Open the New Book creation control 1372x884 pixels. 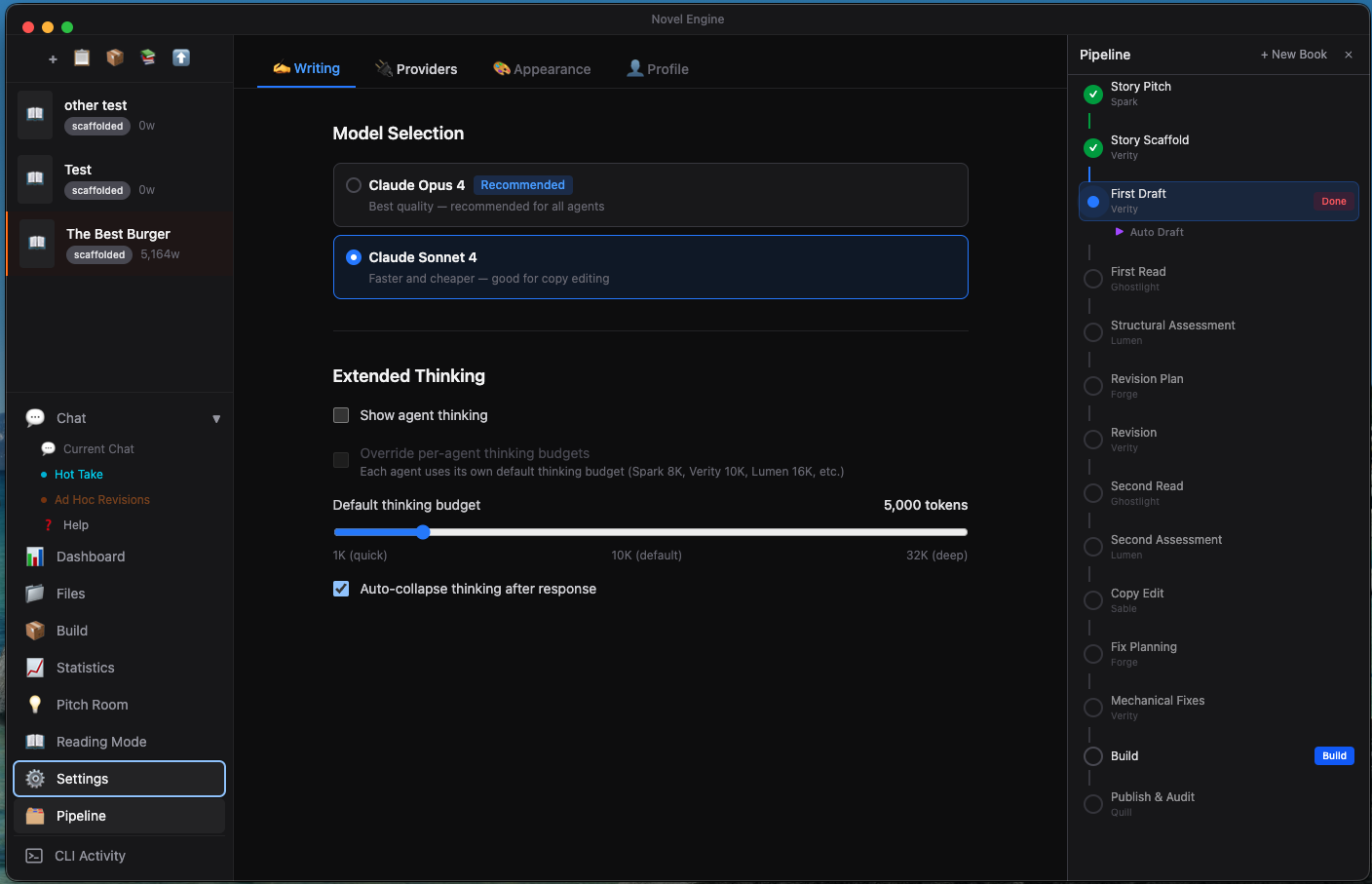pos(1293,55)
